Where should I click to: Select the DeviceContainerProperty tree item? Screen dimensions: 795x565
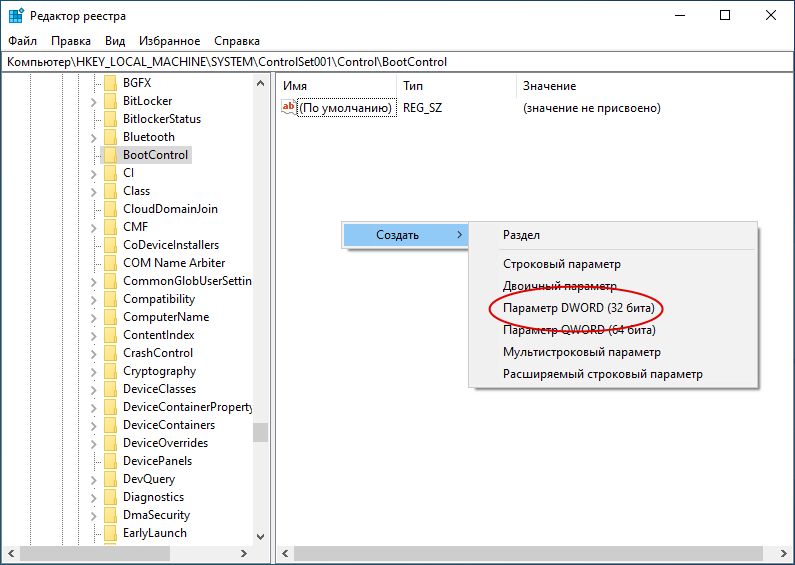coord(187,407)
